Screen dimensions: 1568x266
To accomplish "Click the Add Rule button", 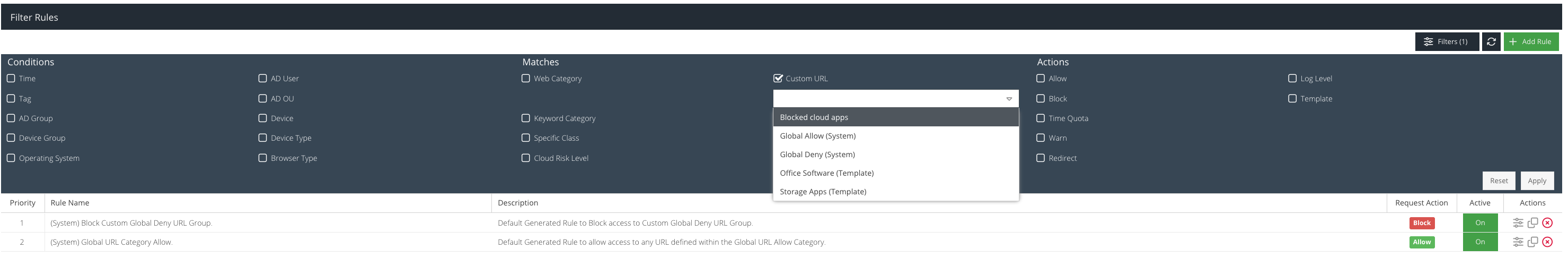I will coord(1530,41).
